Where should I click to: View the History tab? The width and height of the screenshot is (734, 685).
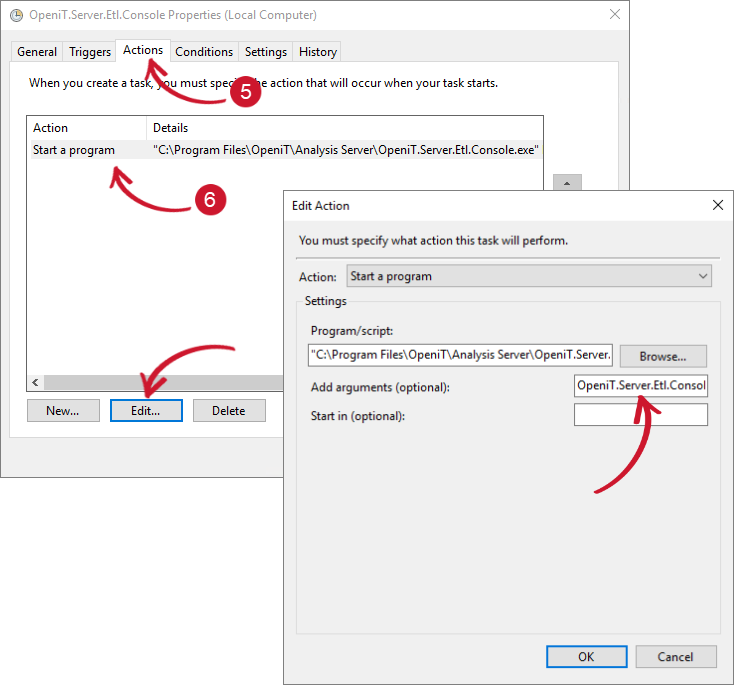pos(317,52)
